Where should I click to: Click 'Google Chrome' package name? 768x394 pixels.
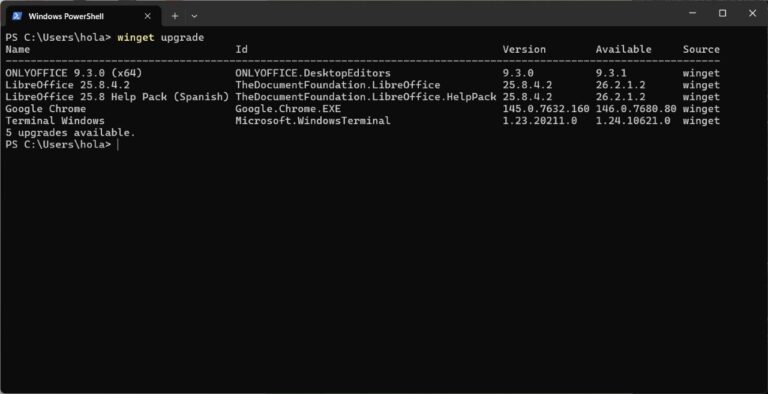point(46,109)
